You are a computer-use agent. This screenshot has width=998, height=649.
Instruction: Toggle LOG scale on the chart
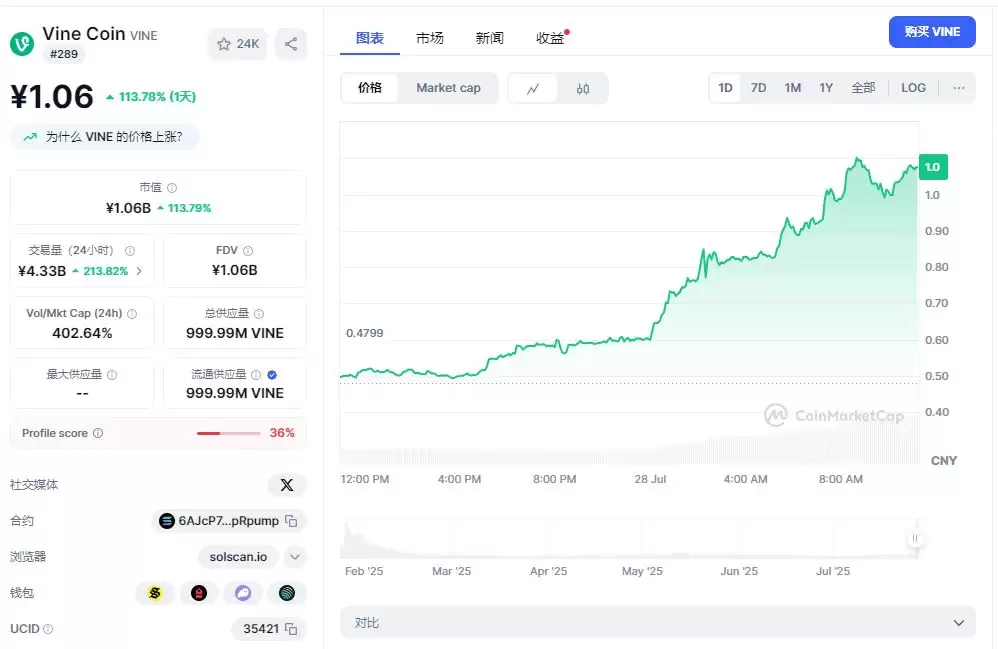913,88
